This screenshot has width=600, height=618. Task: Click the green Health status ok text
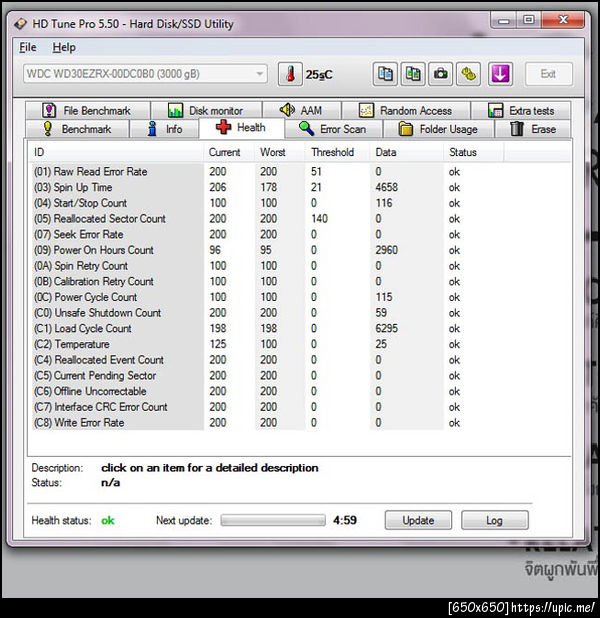click(108, 521)
